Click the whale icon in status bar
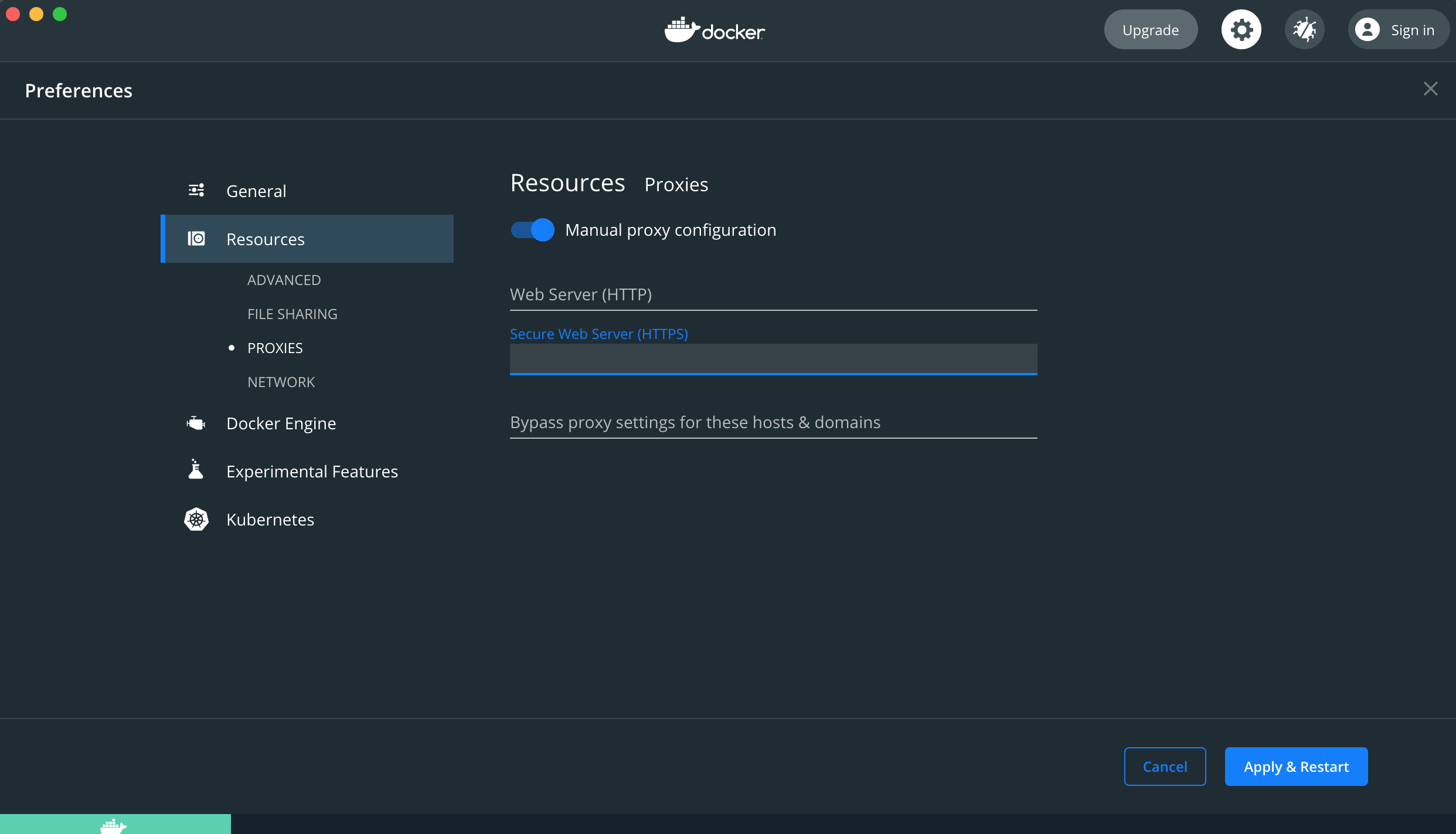This screenshot has width=1456, height=834. tap(113, 826)
